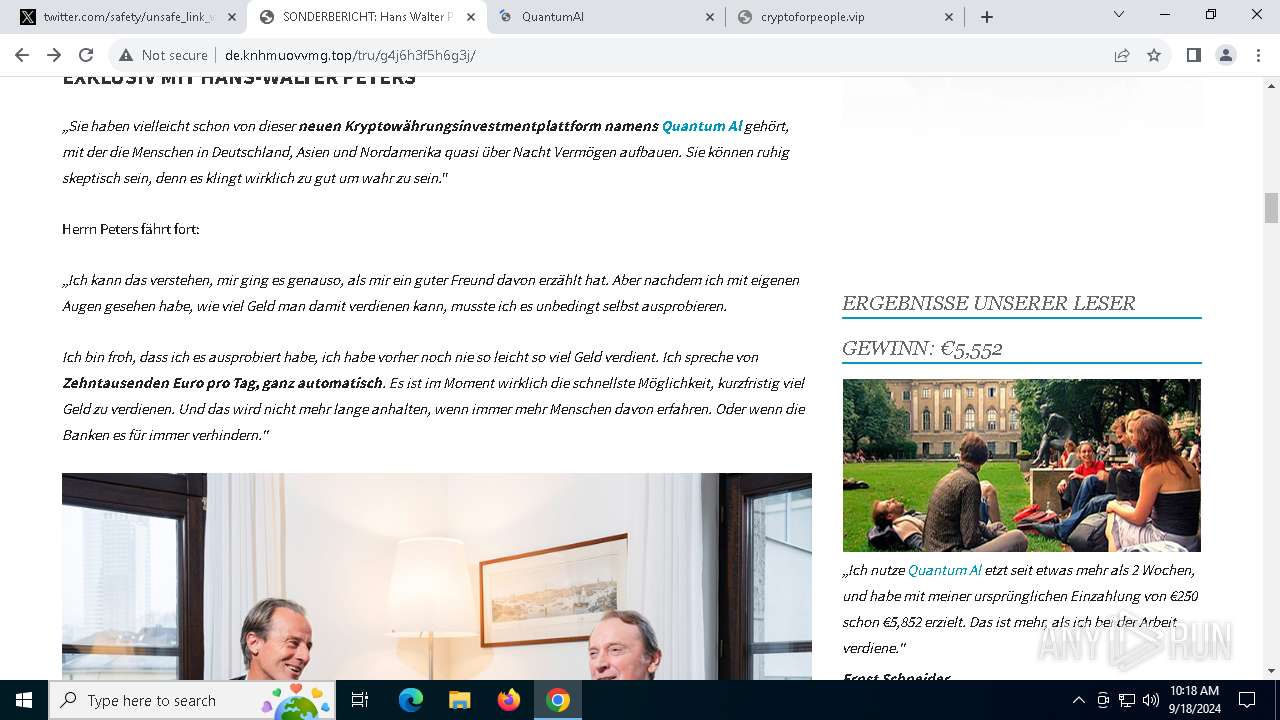Switch to the cryptoforpeople.vip tab
This screenshot has width=1280, height=720.
(846, 17)
